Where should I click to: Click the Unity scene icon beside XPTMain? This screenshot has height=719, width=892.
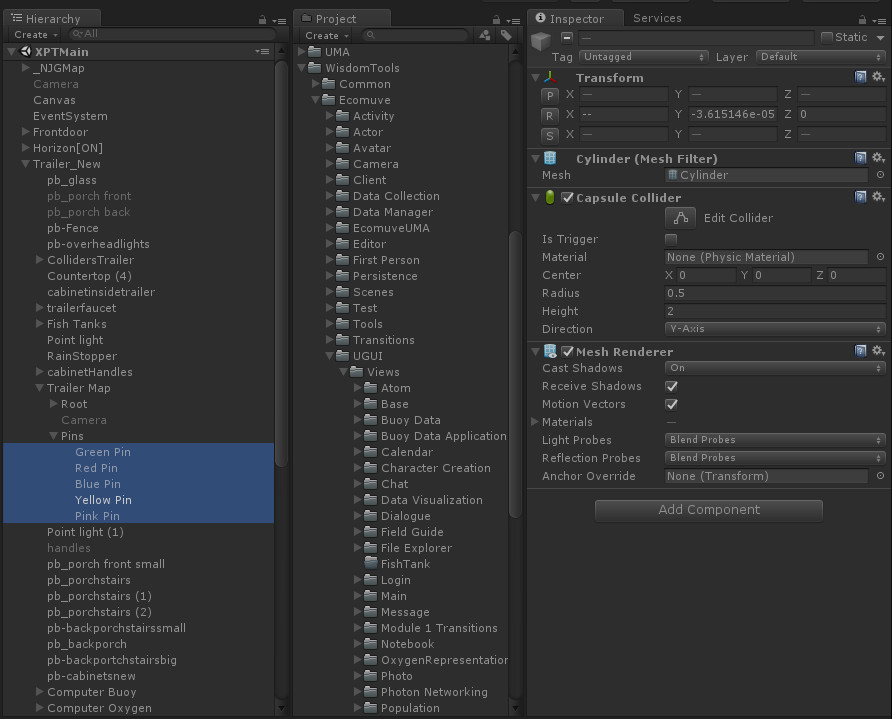(x=26, y=52)
